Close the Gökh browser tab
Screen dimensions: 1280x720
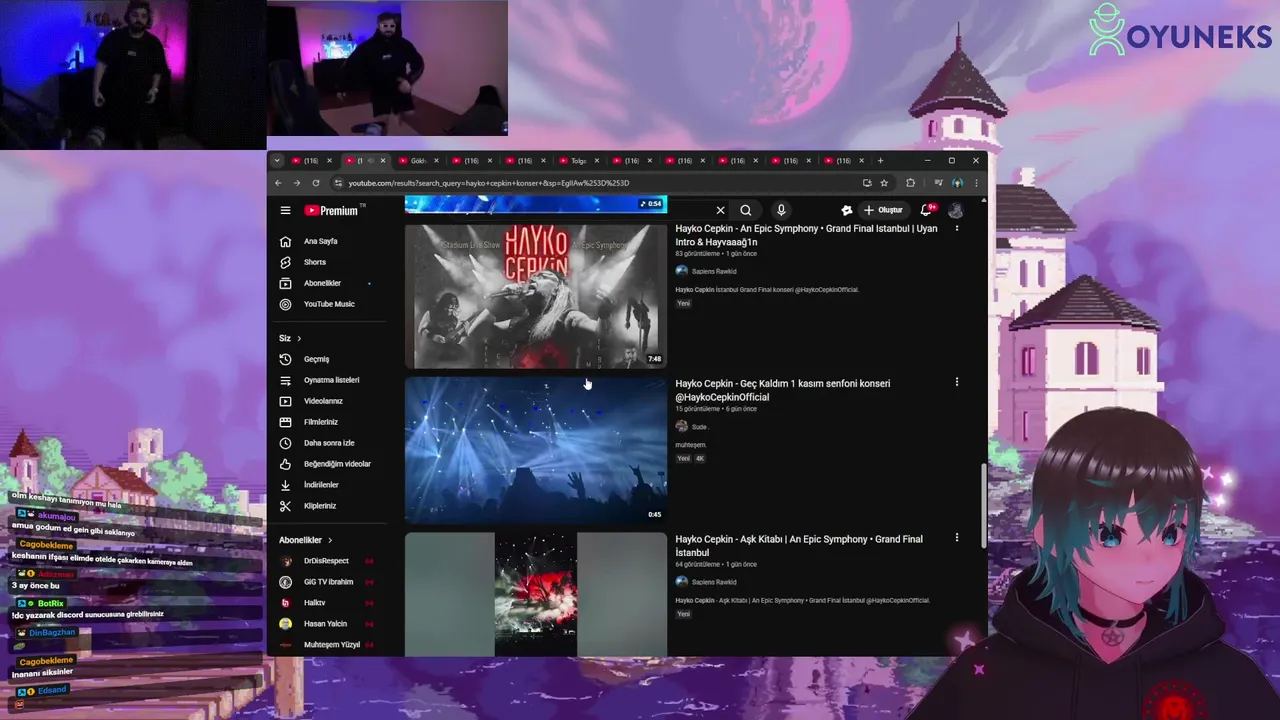tap(435, 161)
